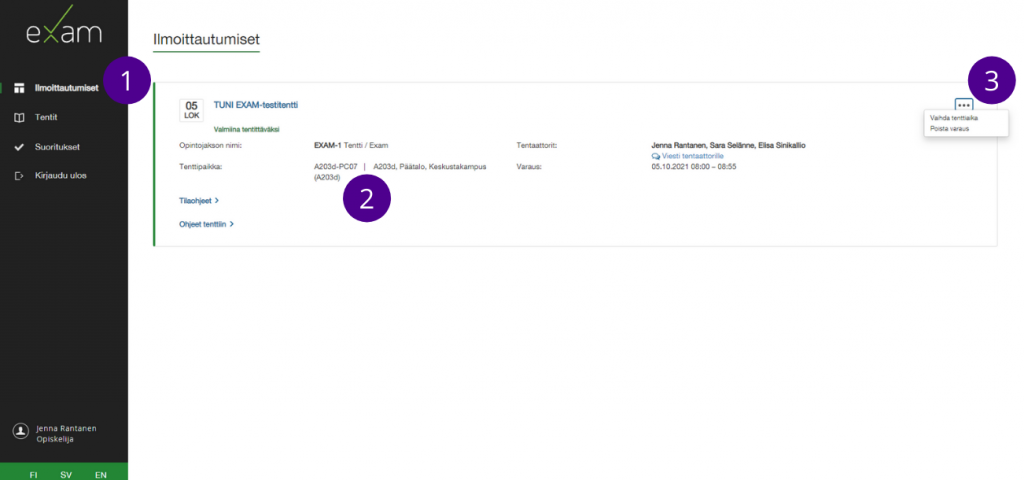Open the three-dots options menu on the exam card
The image size is (1024, 480).
point(963,104)
